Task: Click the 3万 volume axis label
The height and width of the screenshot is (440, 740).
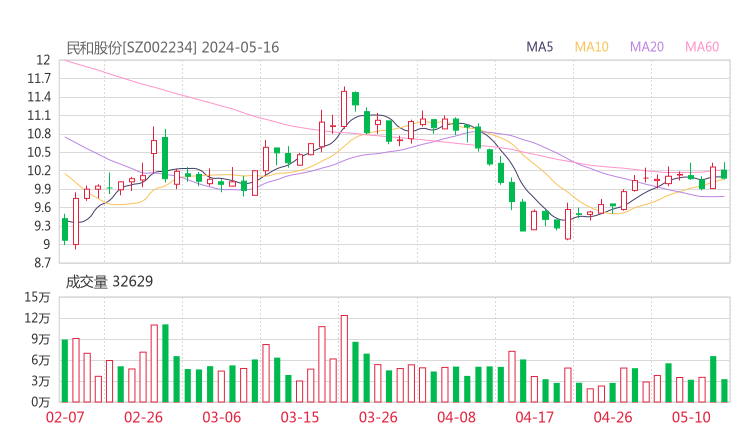Action: point(41,381)
